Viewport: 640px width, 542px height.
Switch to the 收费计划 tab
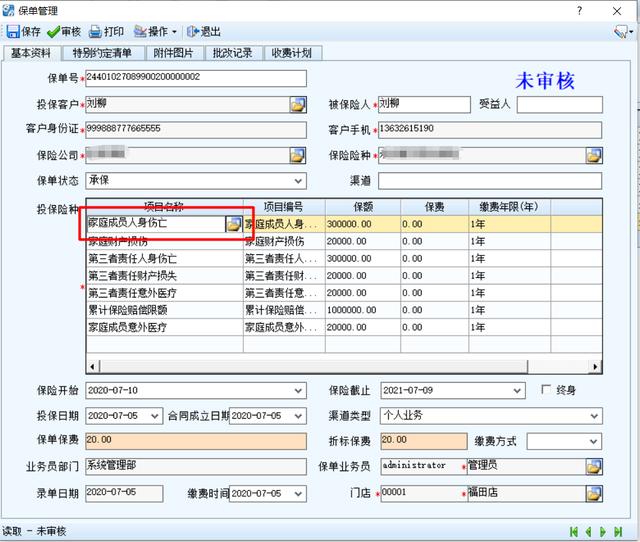[292, 53]
